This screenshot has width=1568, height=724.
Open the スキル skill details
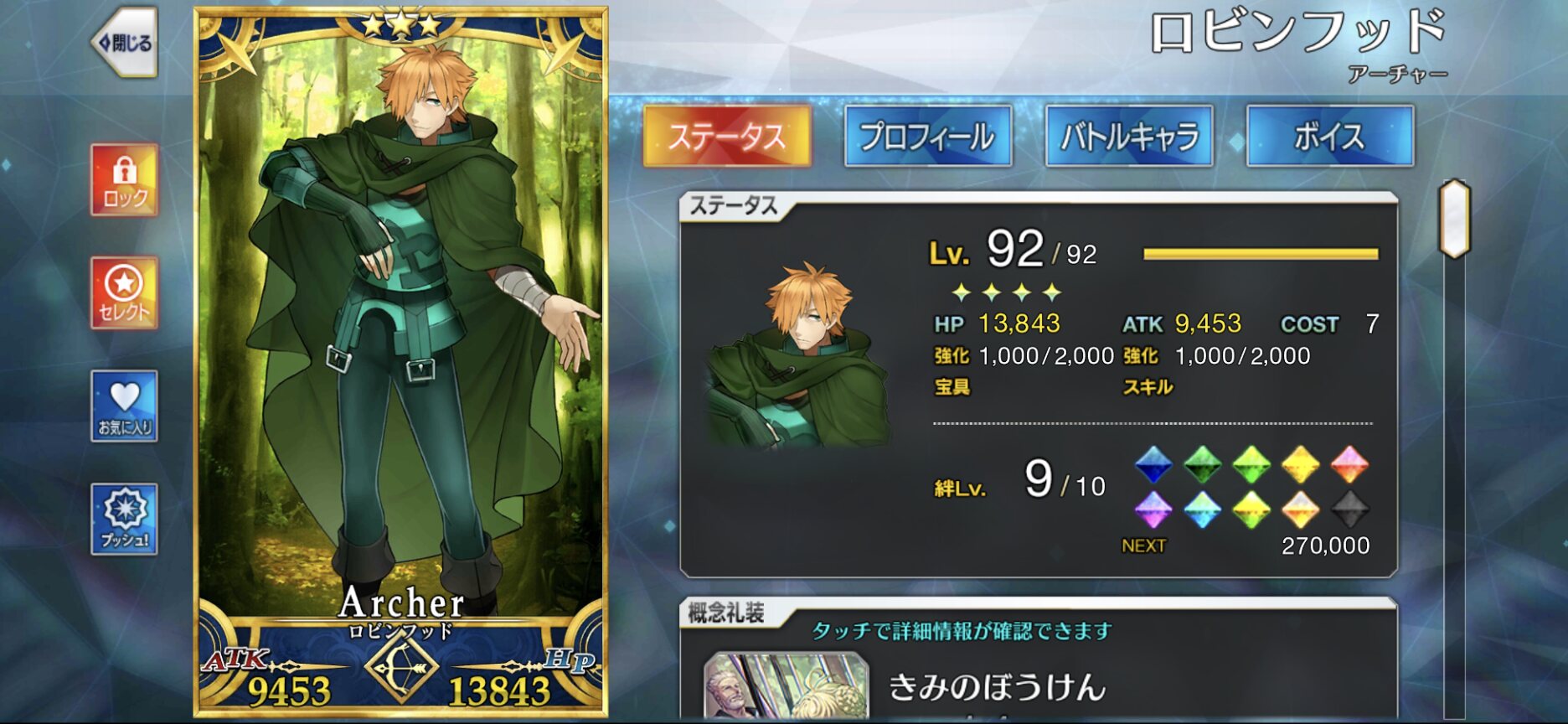tap(1148, 387)
